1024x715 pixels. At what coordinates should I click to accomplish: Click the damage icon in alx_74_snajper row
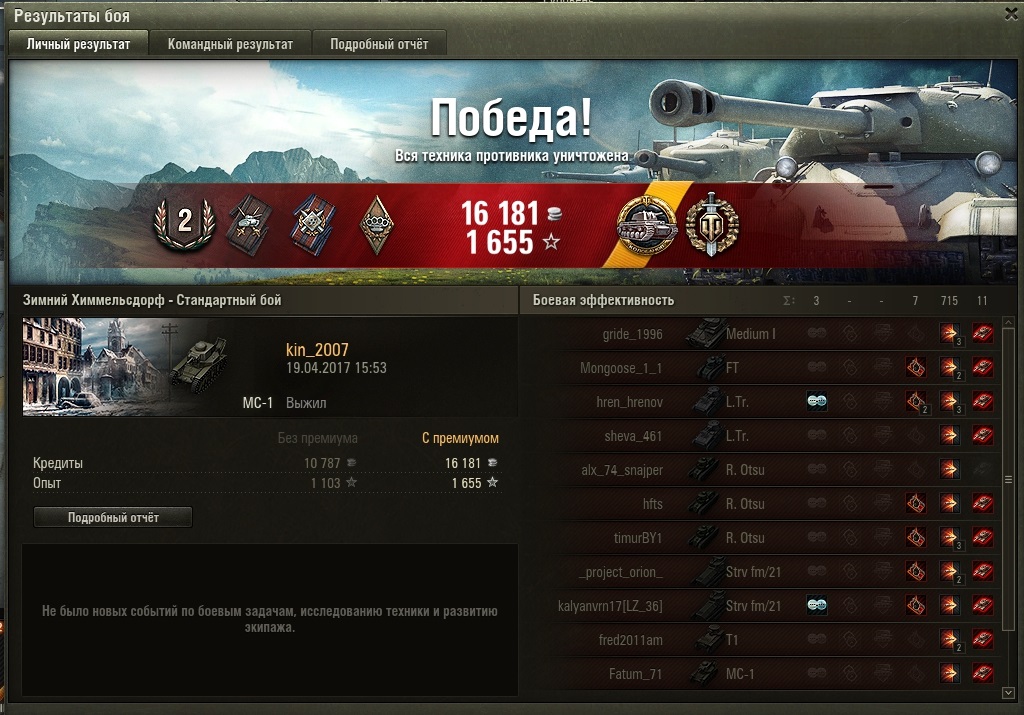pyautogui.click(x=949, y=469)
